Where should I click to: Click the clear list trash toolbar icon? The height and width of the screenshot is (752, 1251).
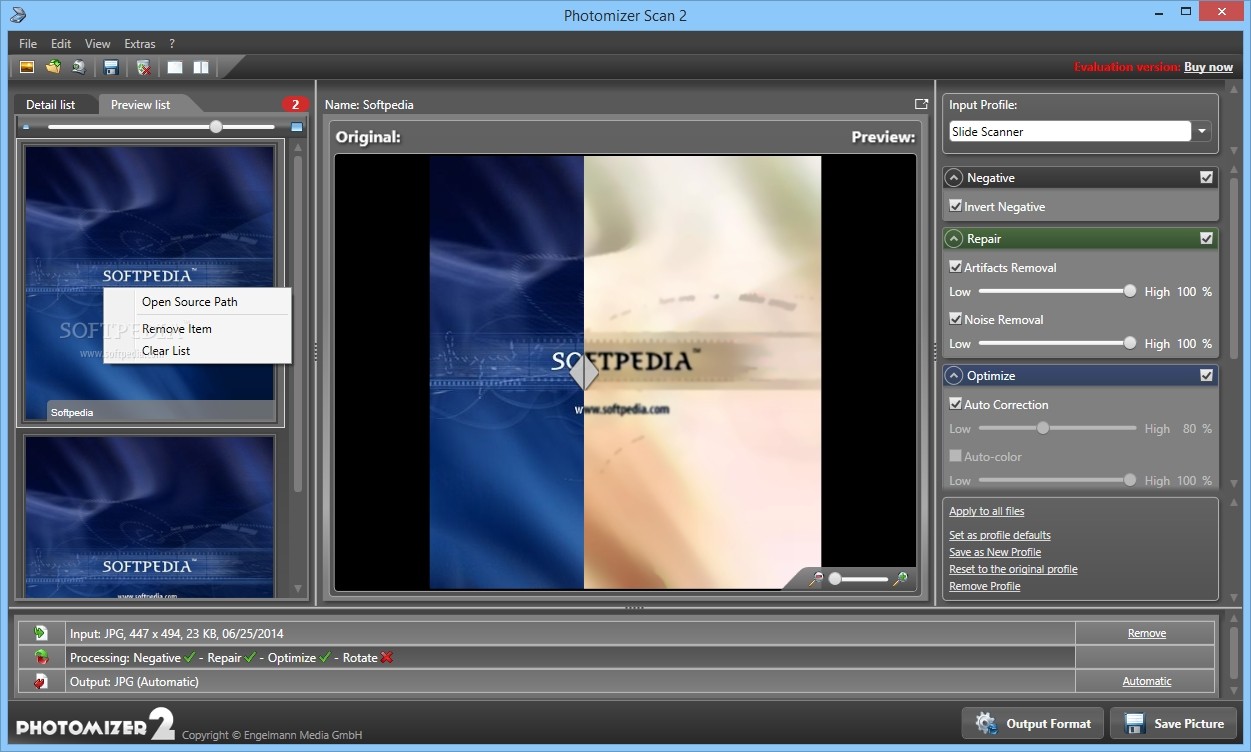click(144, 68)
